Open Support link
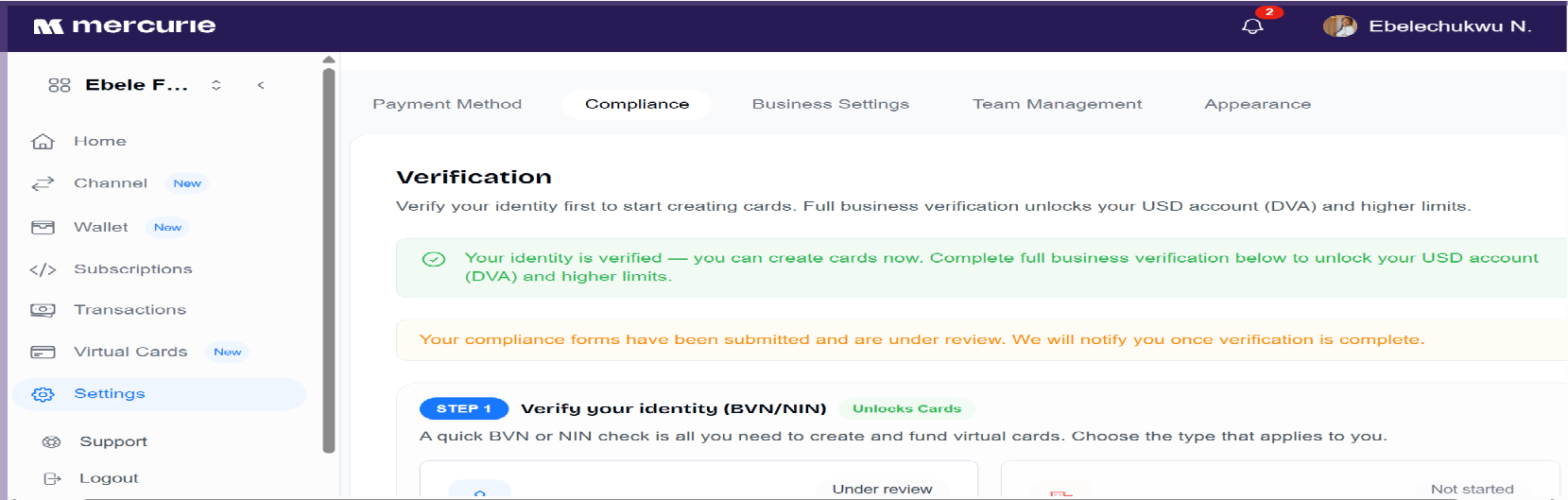 (x=113, y=441)
